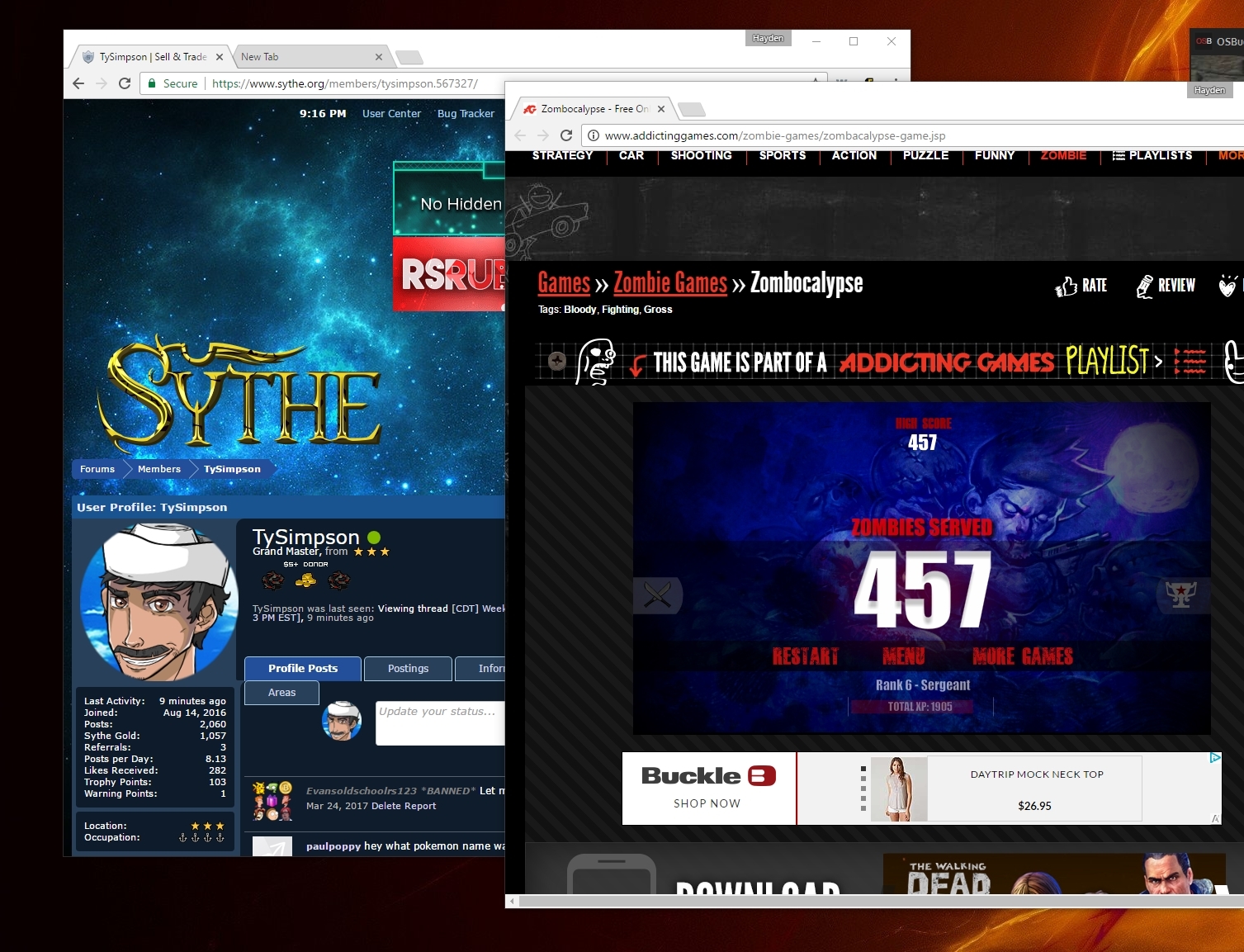
Task: Click third donor badge icon
Action: tap(338, 581)
